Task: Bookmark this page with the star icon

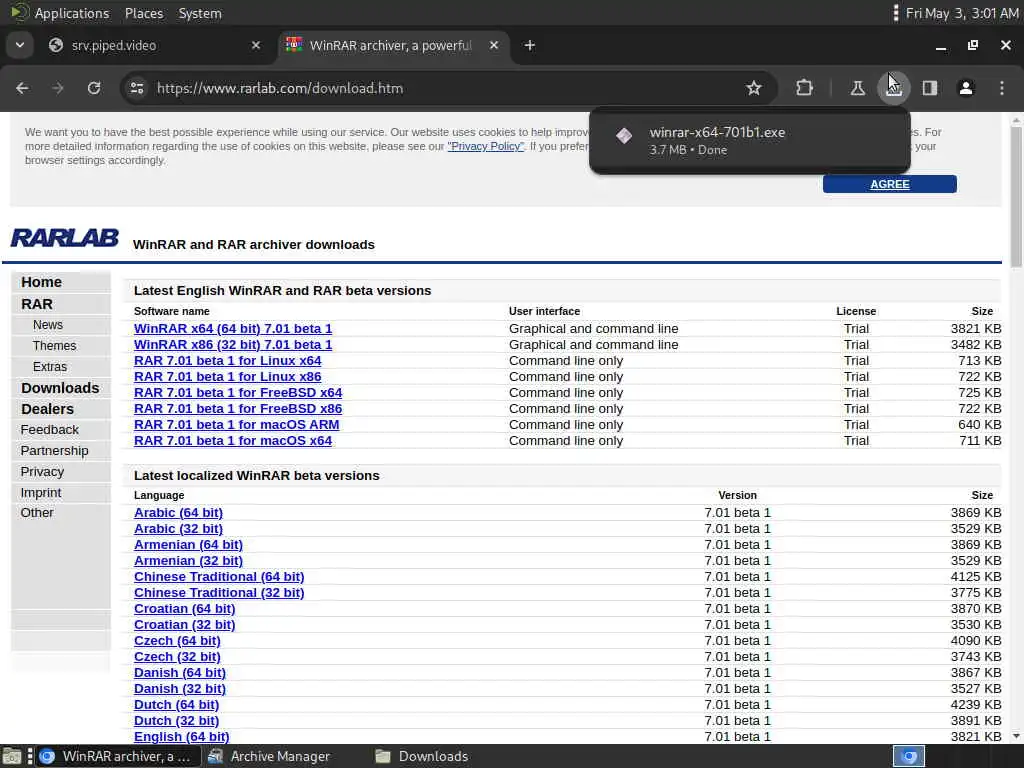Action: (x=754, y=88)
